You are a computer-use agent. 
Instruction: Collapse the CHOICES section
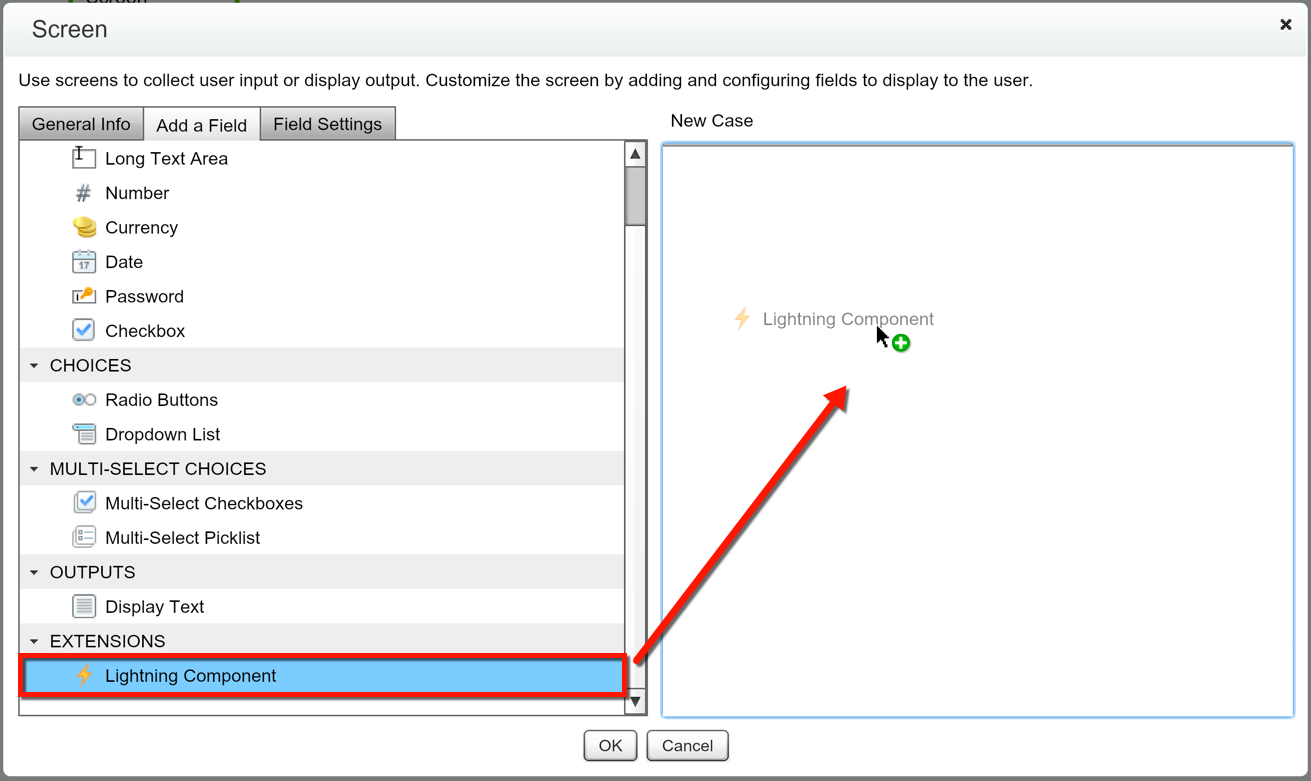coord(34,365)
